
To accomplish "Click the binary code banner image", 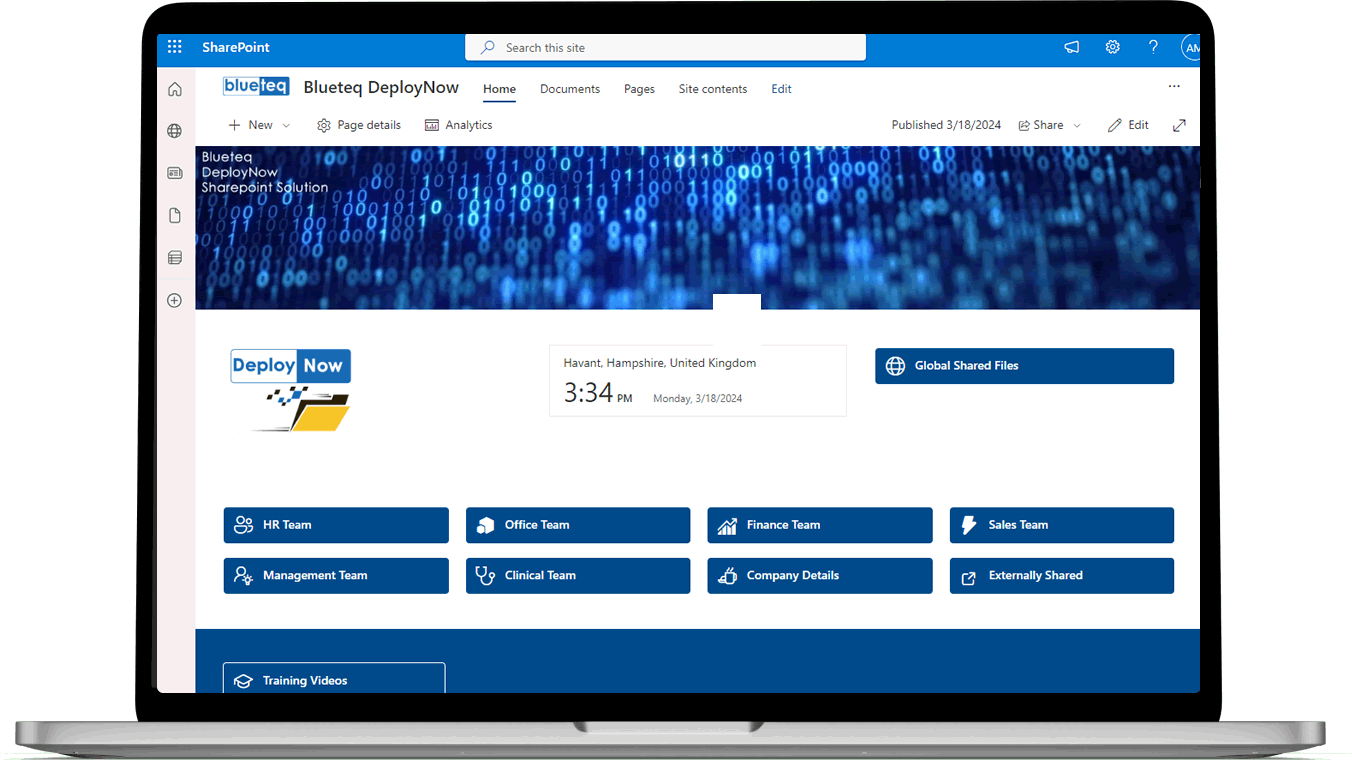I will [x=697, y=228].
